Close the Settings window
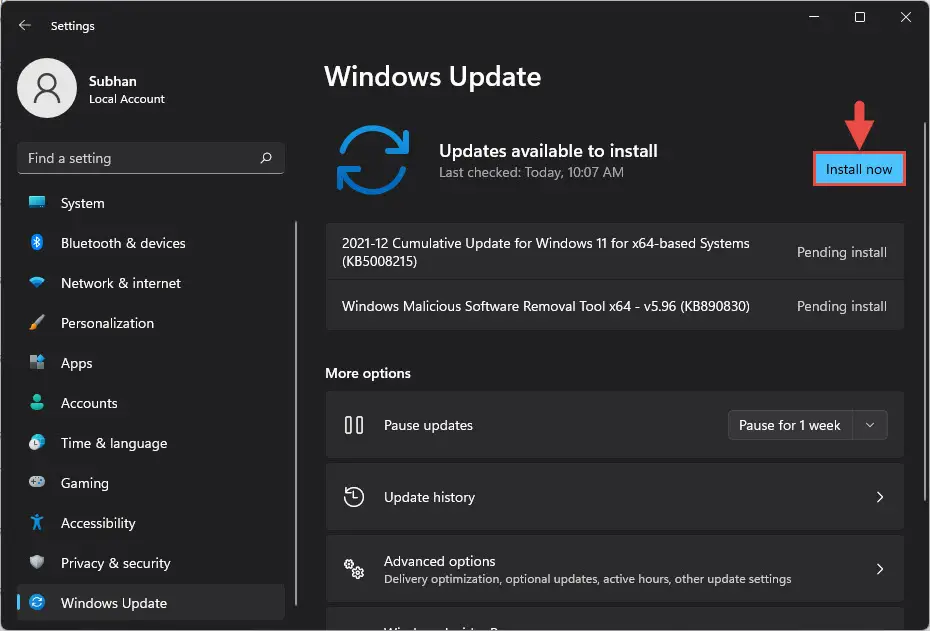 pyautogui.click(x=906, y=17)
